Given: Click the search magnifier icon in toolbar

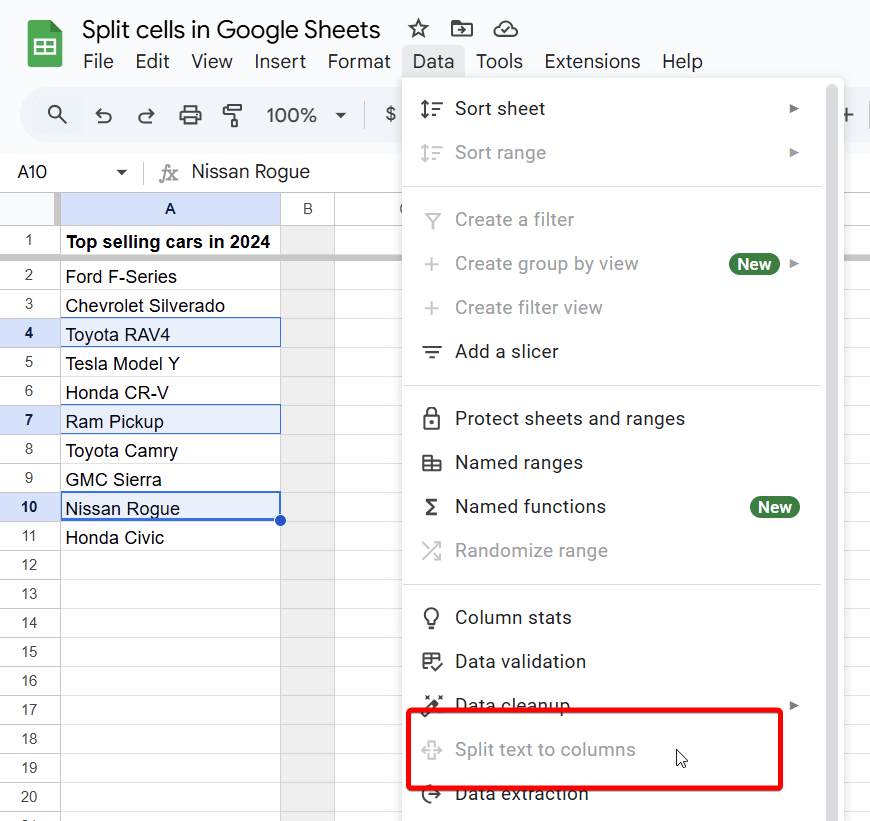Looking at the screenshot, I should pos(57,115).
